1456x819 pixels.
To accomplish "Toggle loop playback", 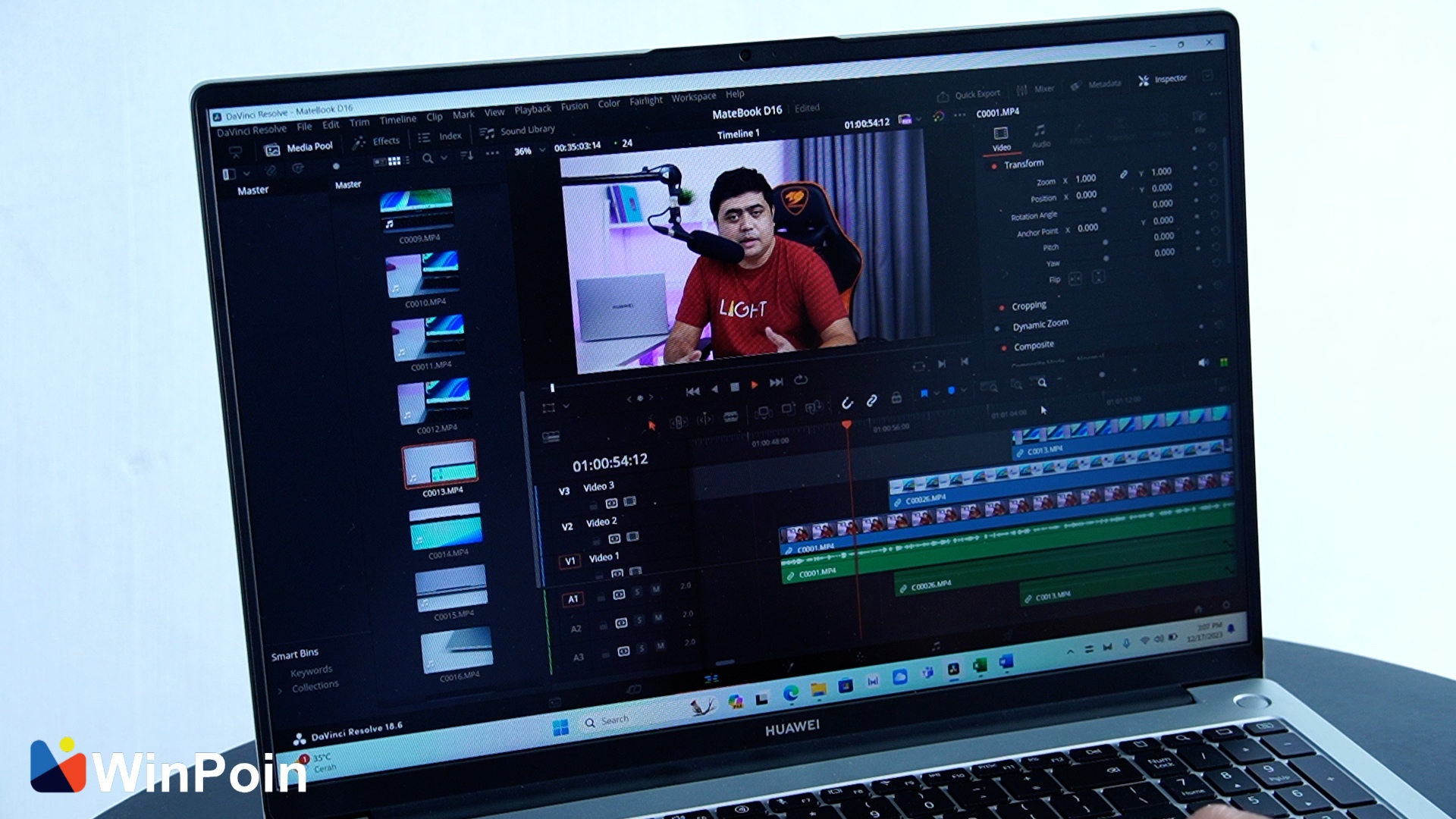I will click(801, 380).
